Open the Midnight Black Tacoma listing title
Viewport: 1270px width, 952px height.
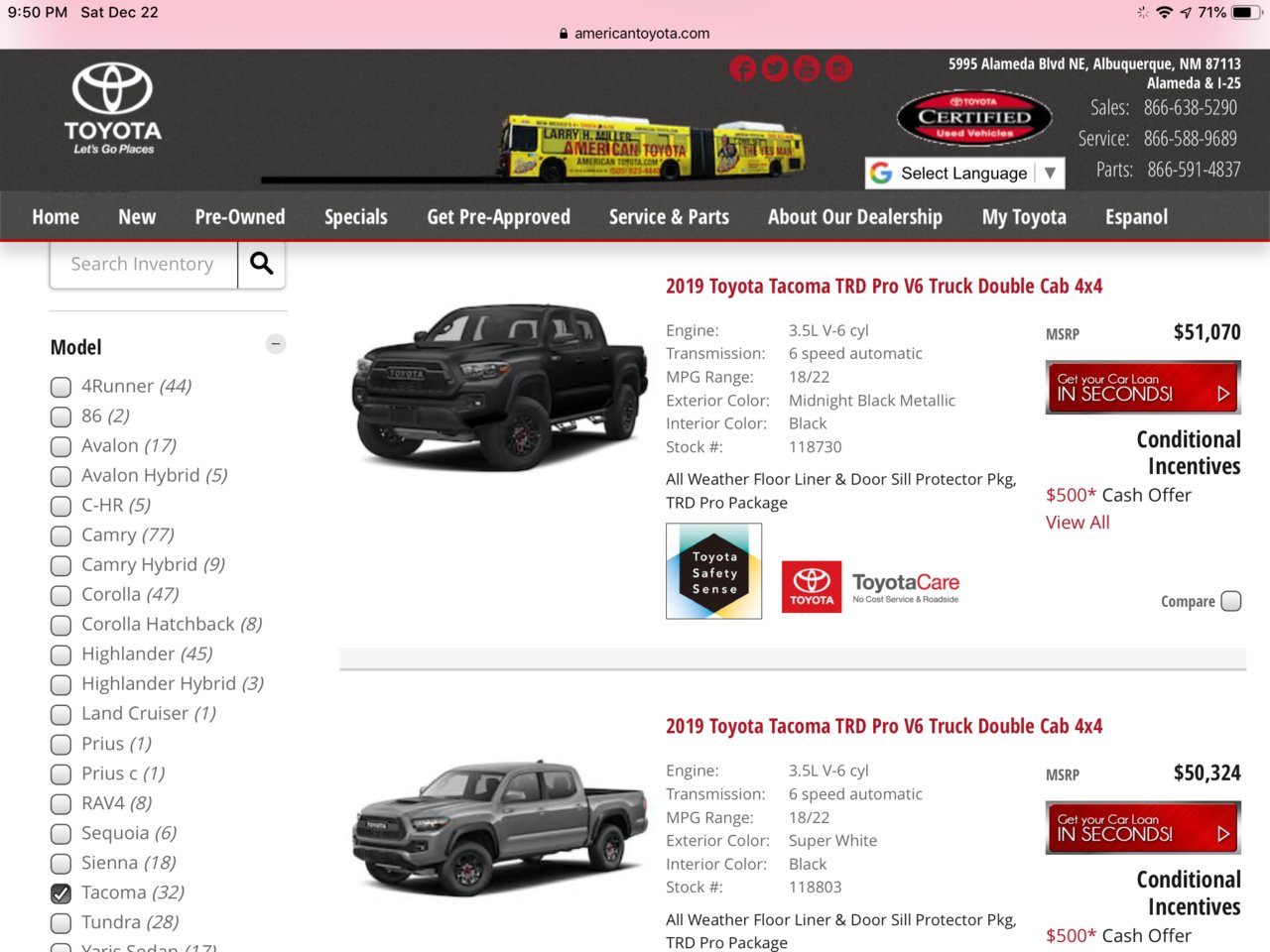coord(884,286)
